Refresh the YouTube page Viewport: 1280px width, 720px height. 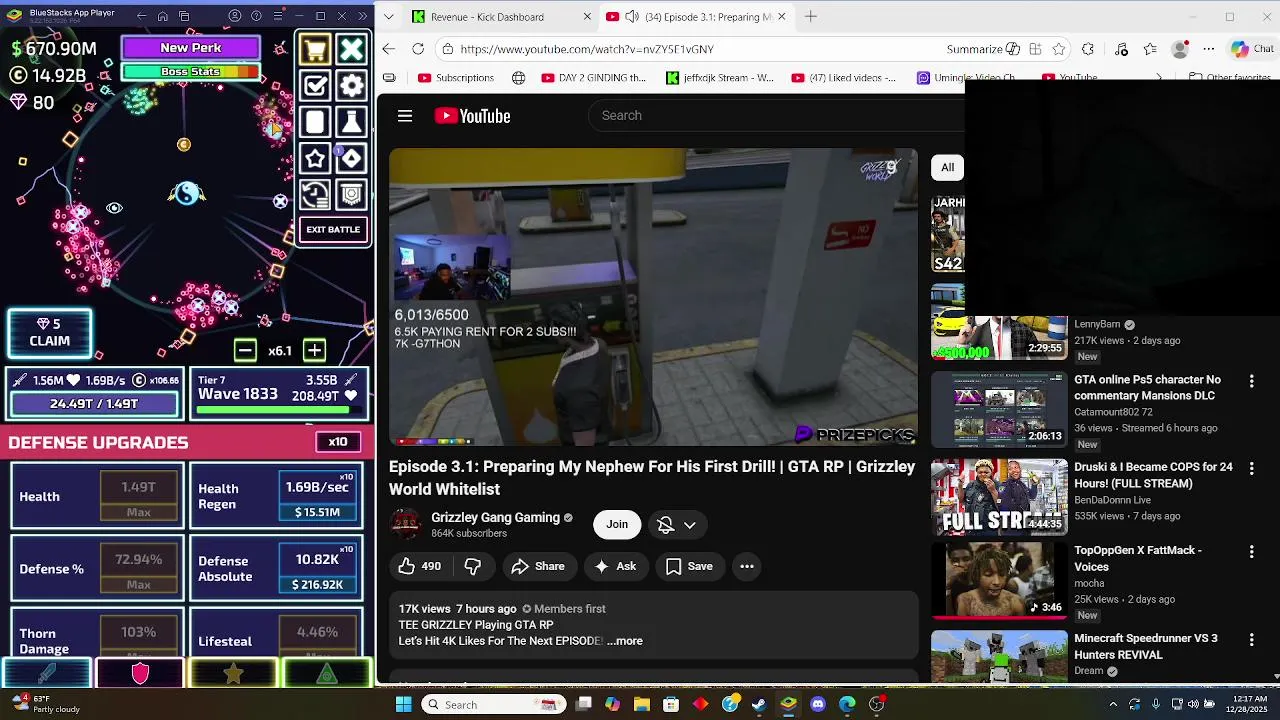(x=418, y=49)
